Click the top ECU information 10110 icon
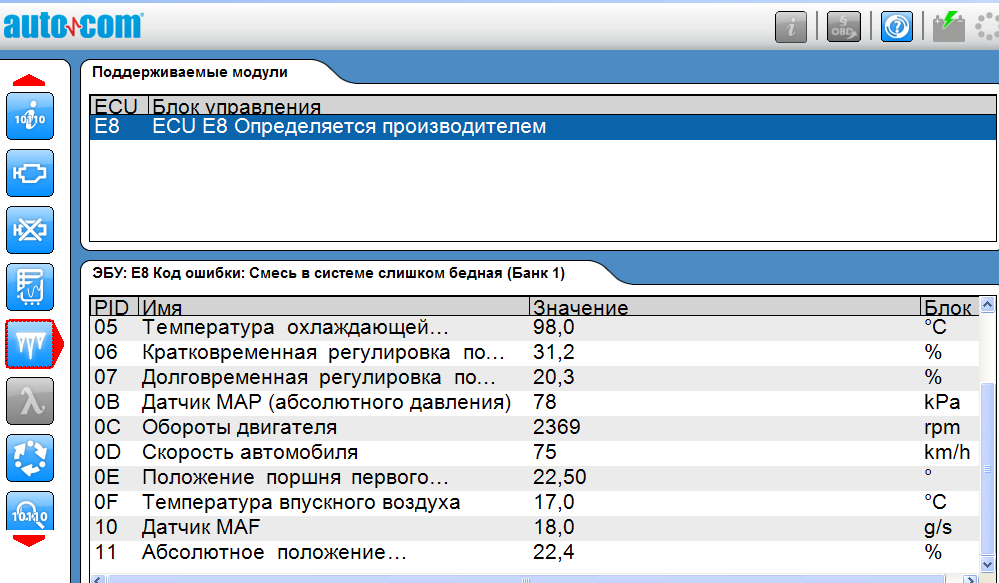Viewport: 999px width, 583px height. point(30,117)
